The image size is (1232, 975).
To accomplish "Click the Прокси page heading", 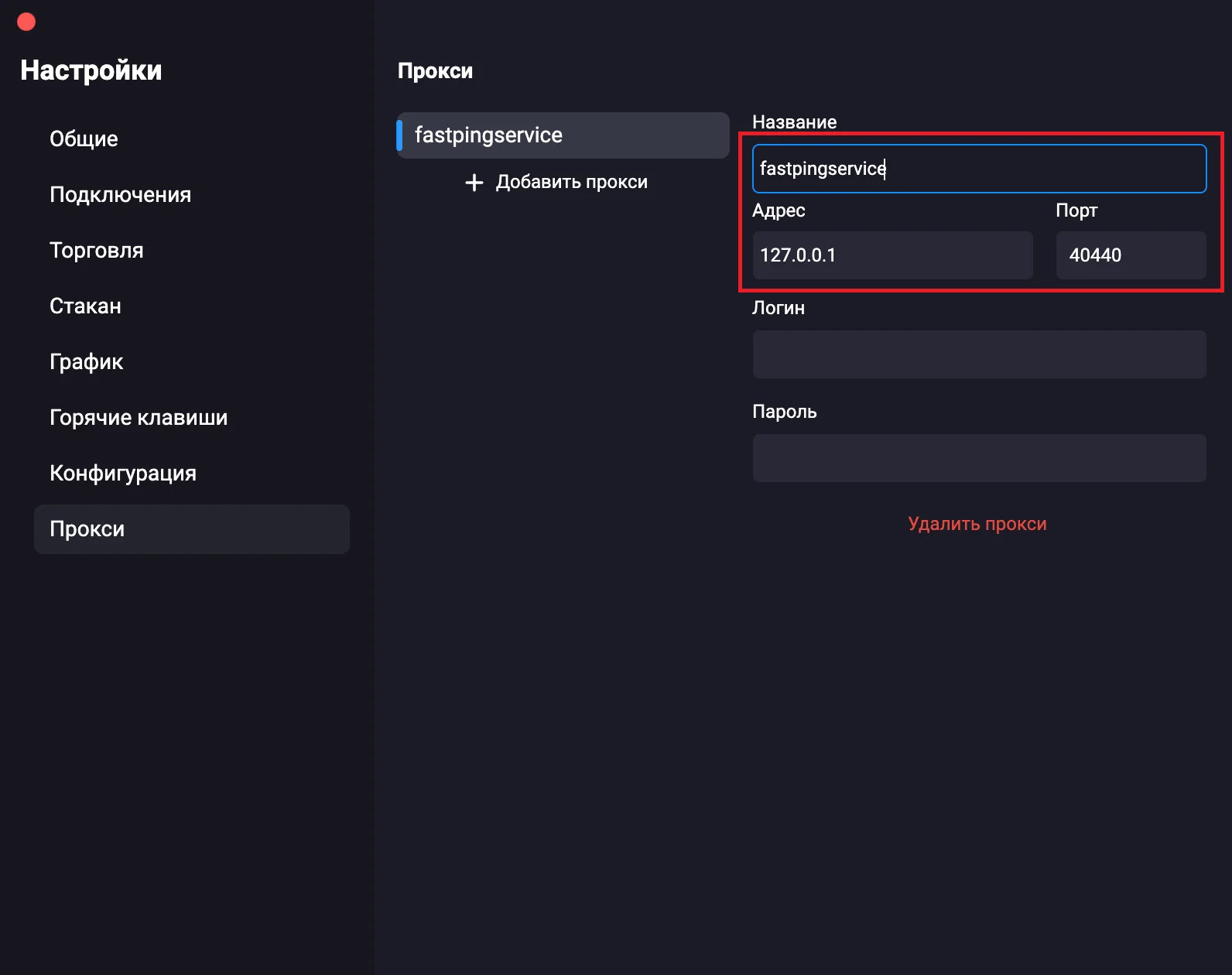I will (x=435, y=71).
